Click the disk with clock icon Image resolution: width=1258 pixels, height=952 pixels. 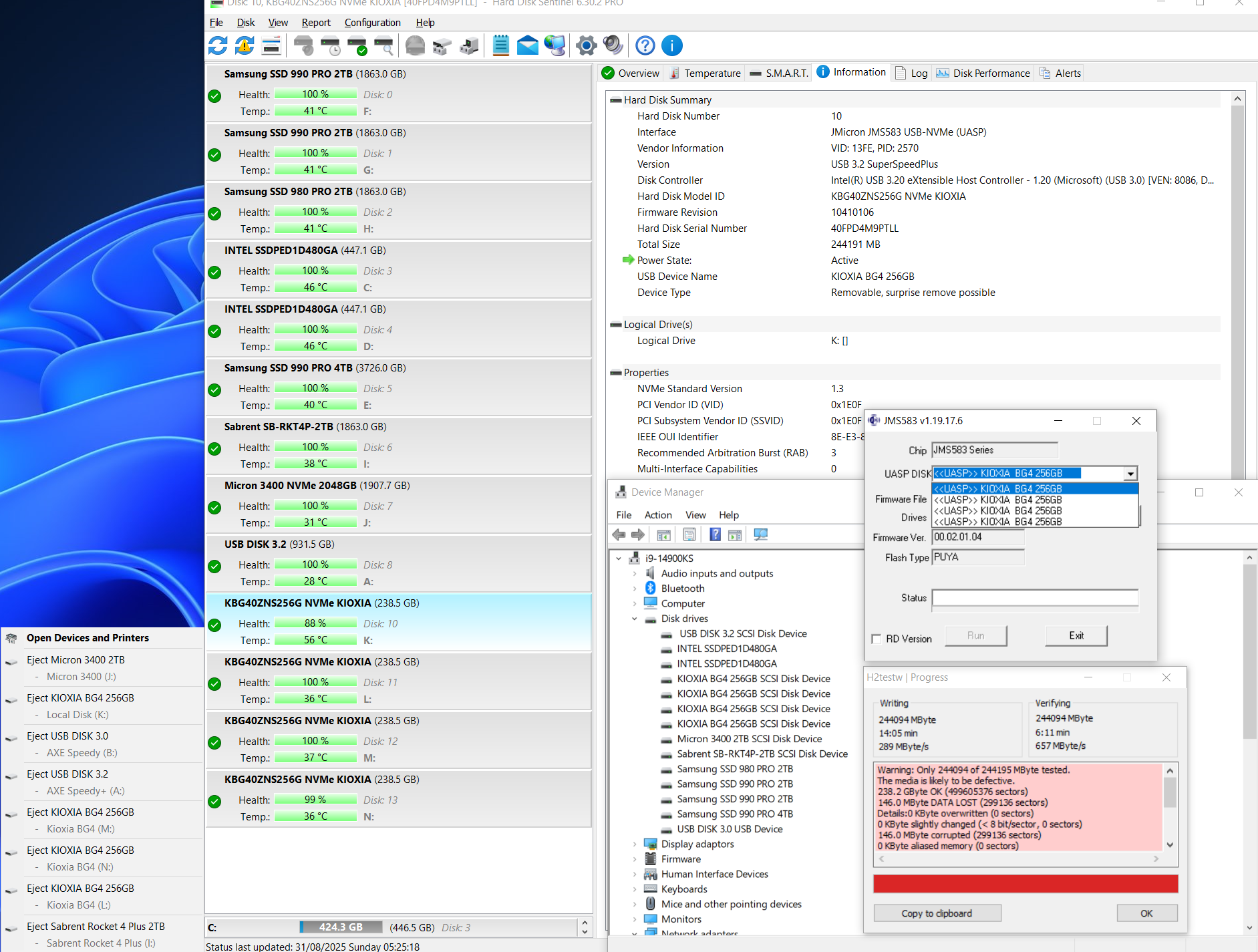point(330,45)
